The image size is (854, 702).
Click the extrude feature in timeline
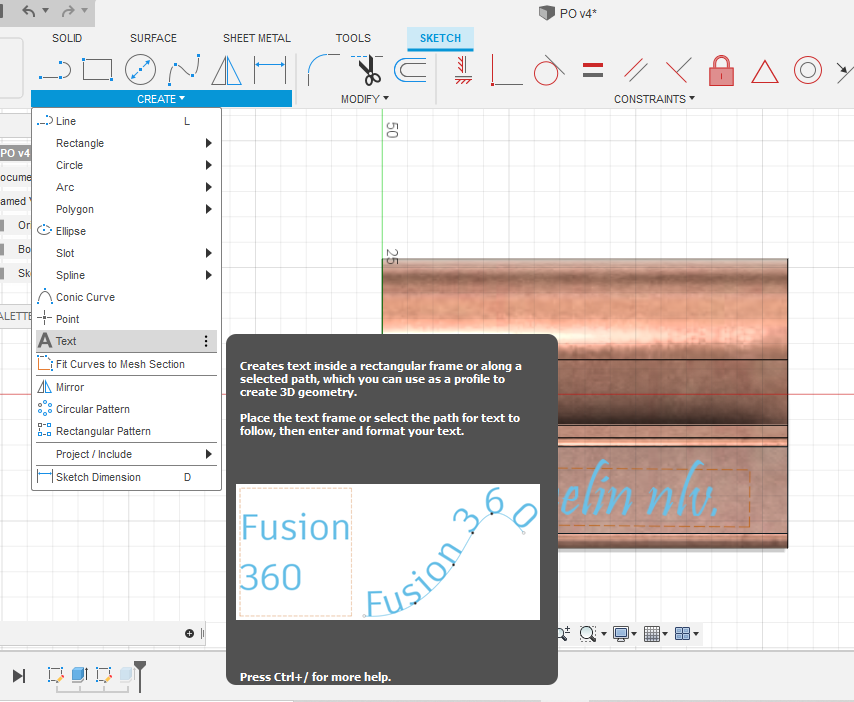[x=80, y=675]
